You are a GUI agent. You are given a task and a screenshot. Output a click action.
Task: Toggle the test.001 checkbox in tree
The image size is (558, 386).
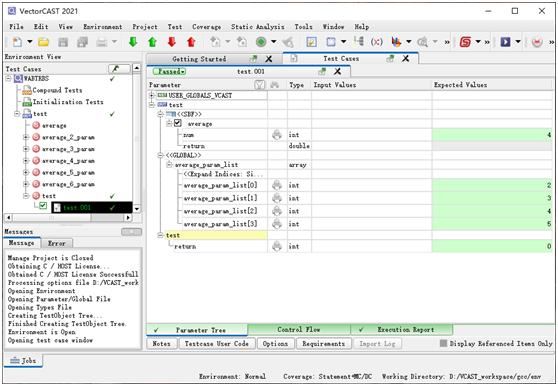[x=43, y=206]
